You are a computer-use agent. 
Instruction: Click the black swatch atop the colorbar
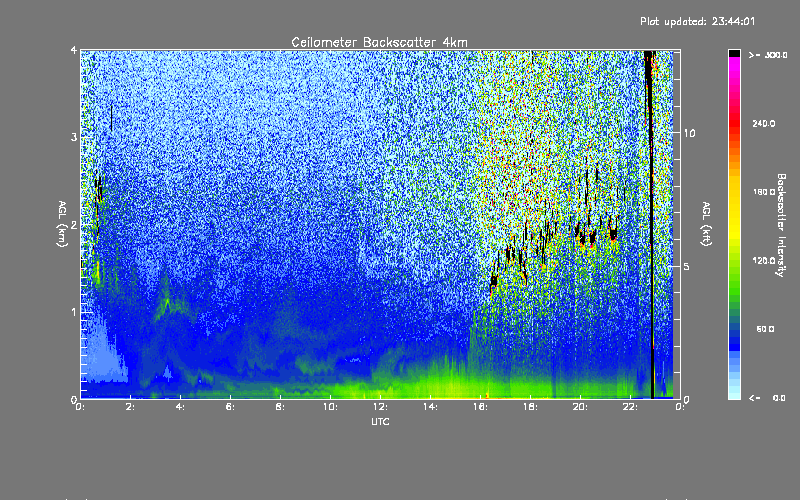coord(734,53)
